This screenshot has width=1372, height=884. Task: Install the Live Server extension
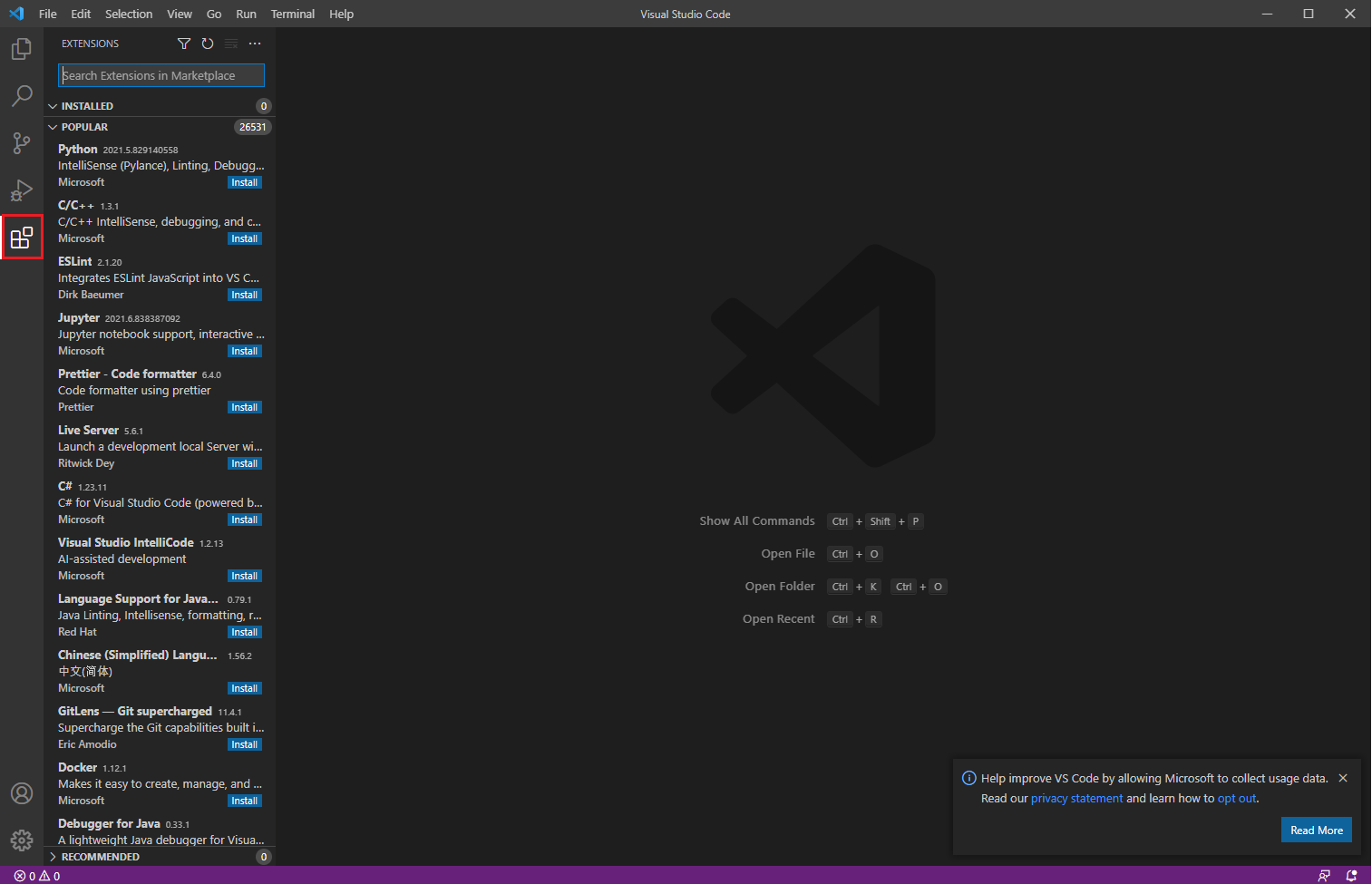(x=245, y=463)
